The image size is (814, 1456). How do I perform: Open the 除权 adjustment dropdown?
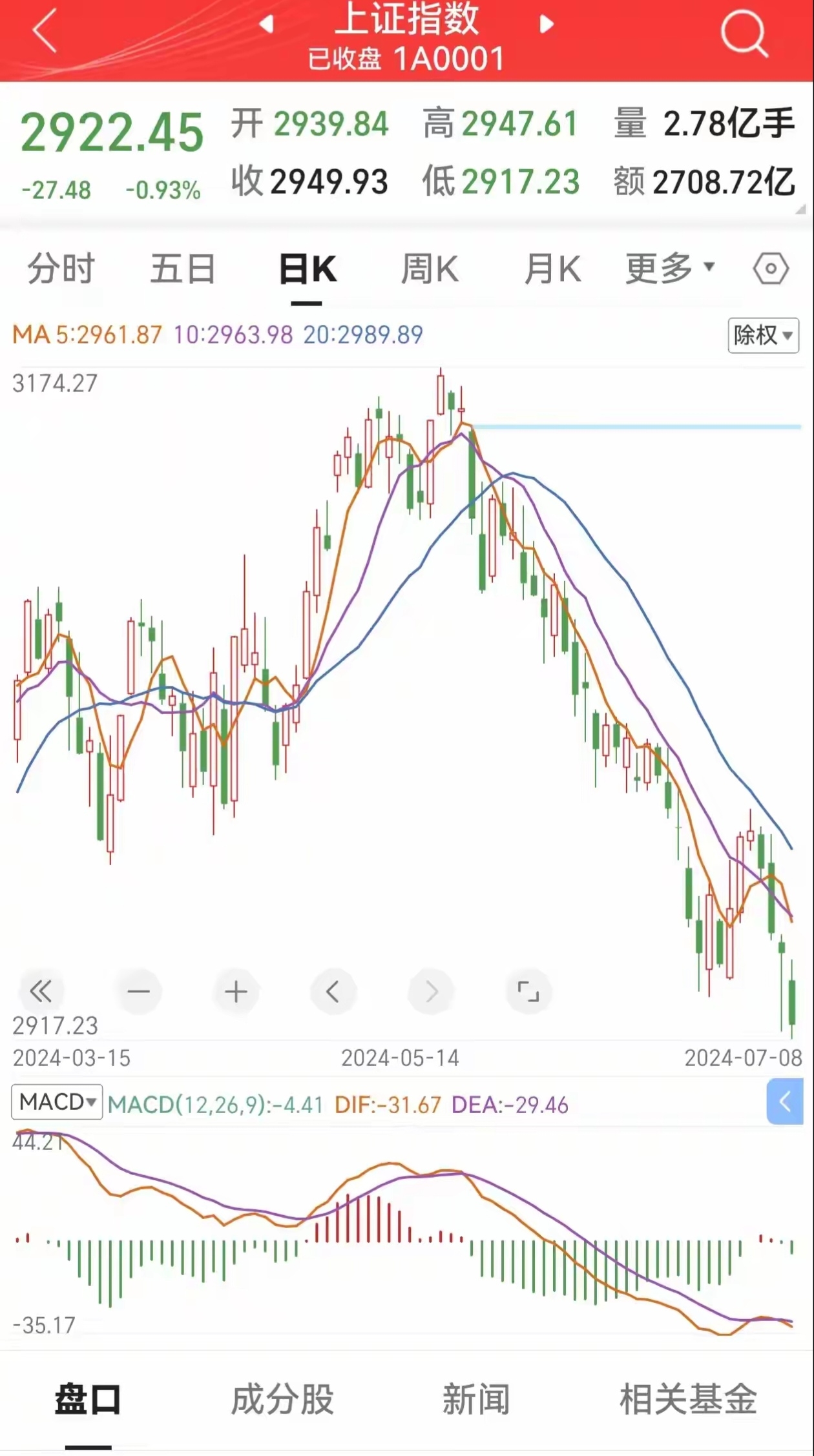pos(763,335)
